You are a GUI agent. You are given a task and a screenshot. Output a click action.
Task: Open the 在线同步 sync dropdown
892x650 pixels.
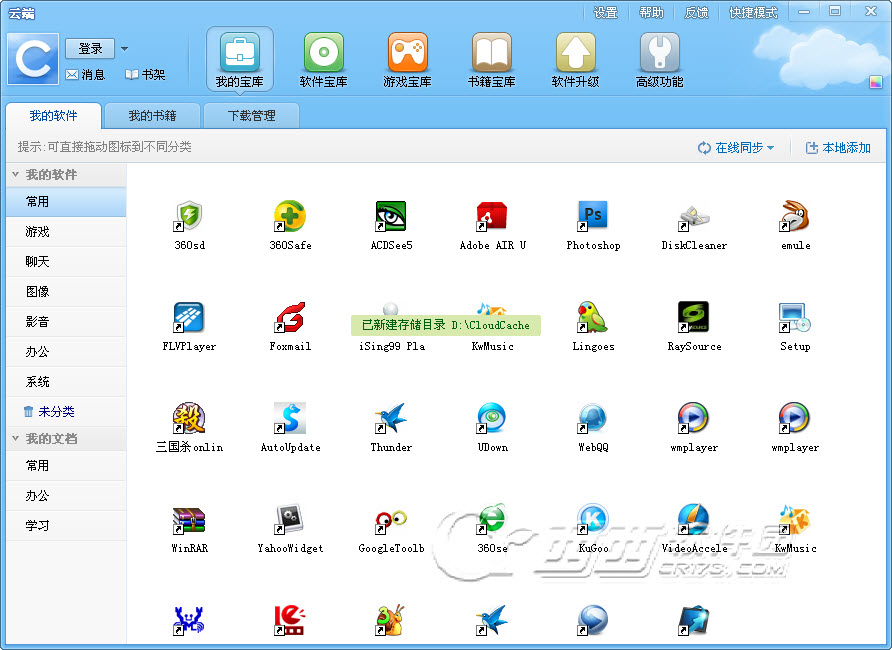coord(736,148)
